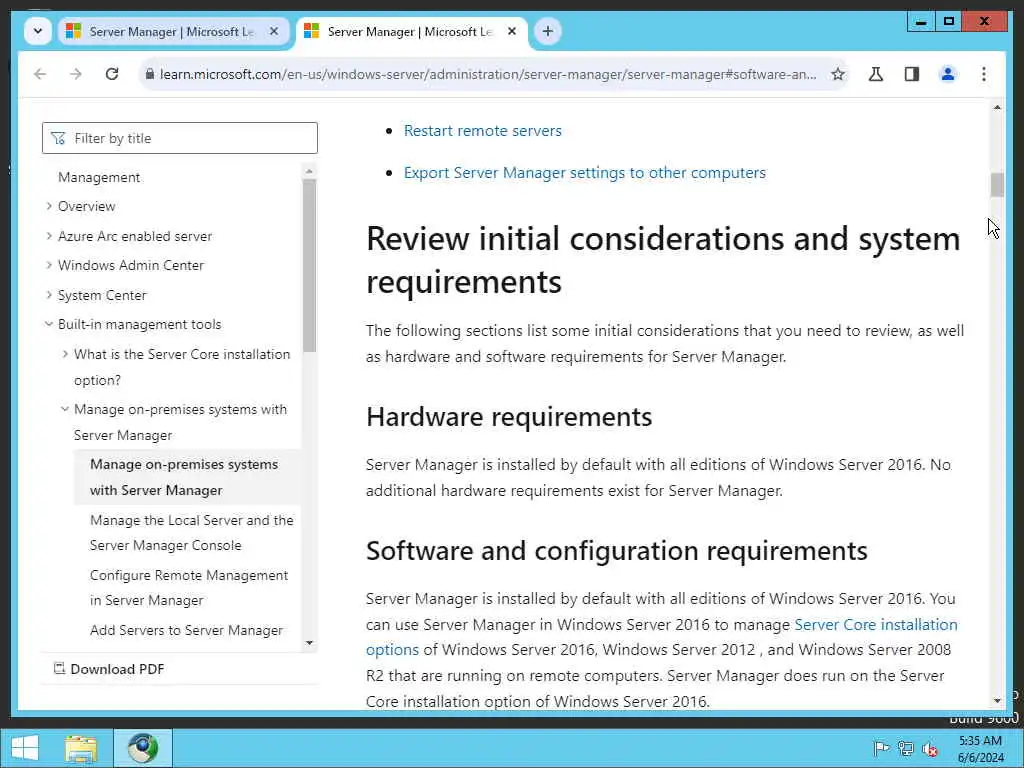Viewport: 1024px width, 768px height.
Task: Collapse Manage on-premises systems with Server Manager parent
Action: click(65, 409)
